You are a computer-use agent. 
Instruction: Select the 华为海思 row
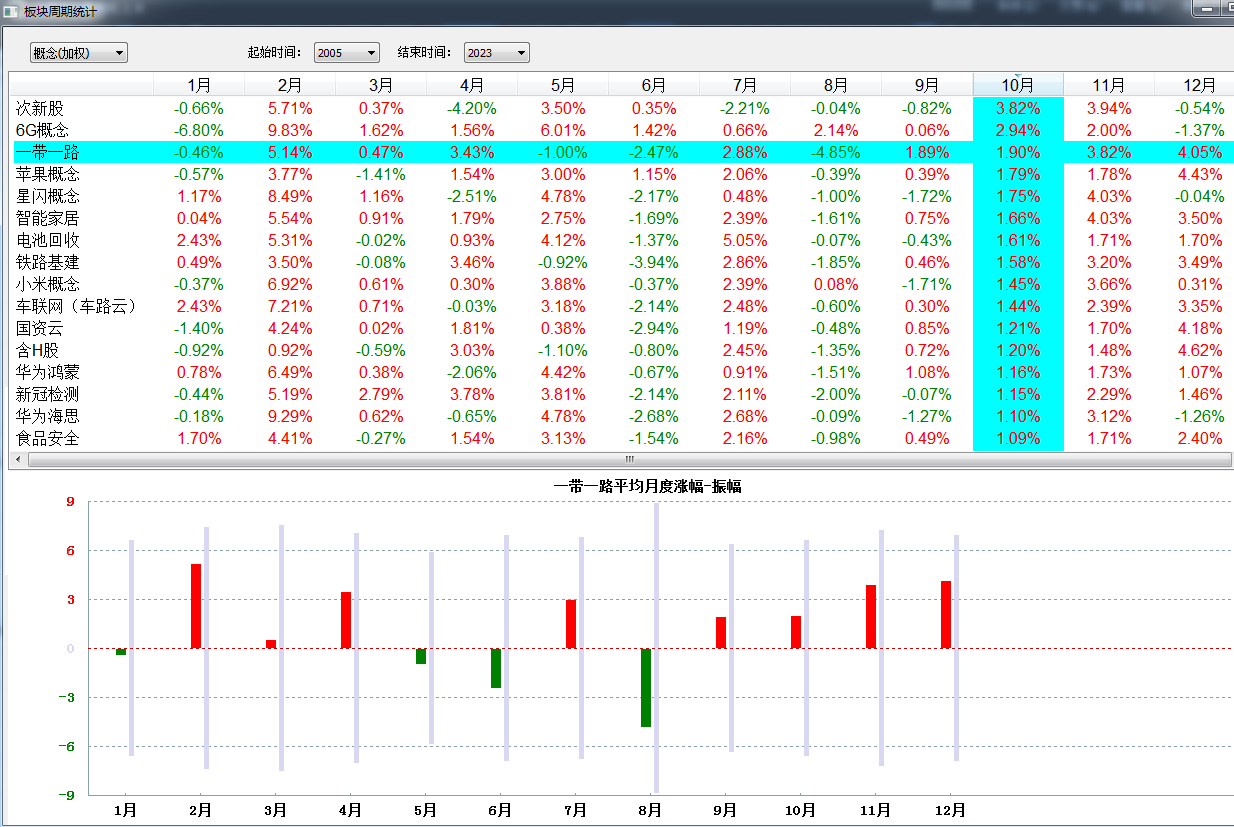pos(621,416)
